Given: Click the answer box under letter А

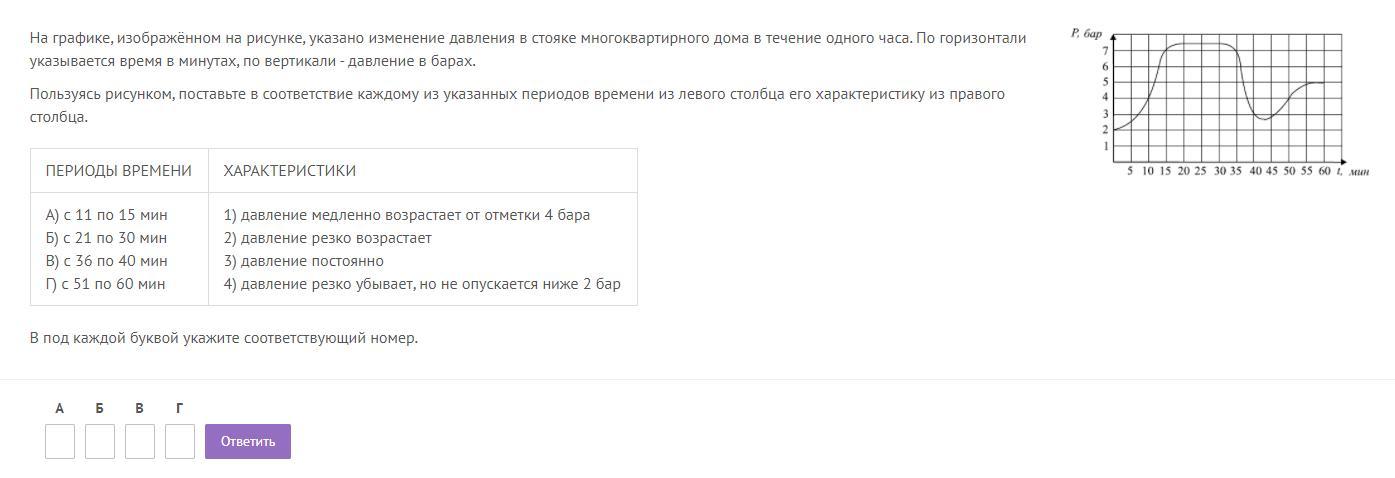Looking at the screenshot, I should [x=60, y=441].
